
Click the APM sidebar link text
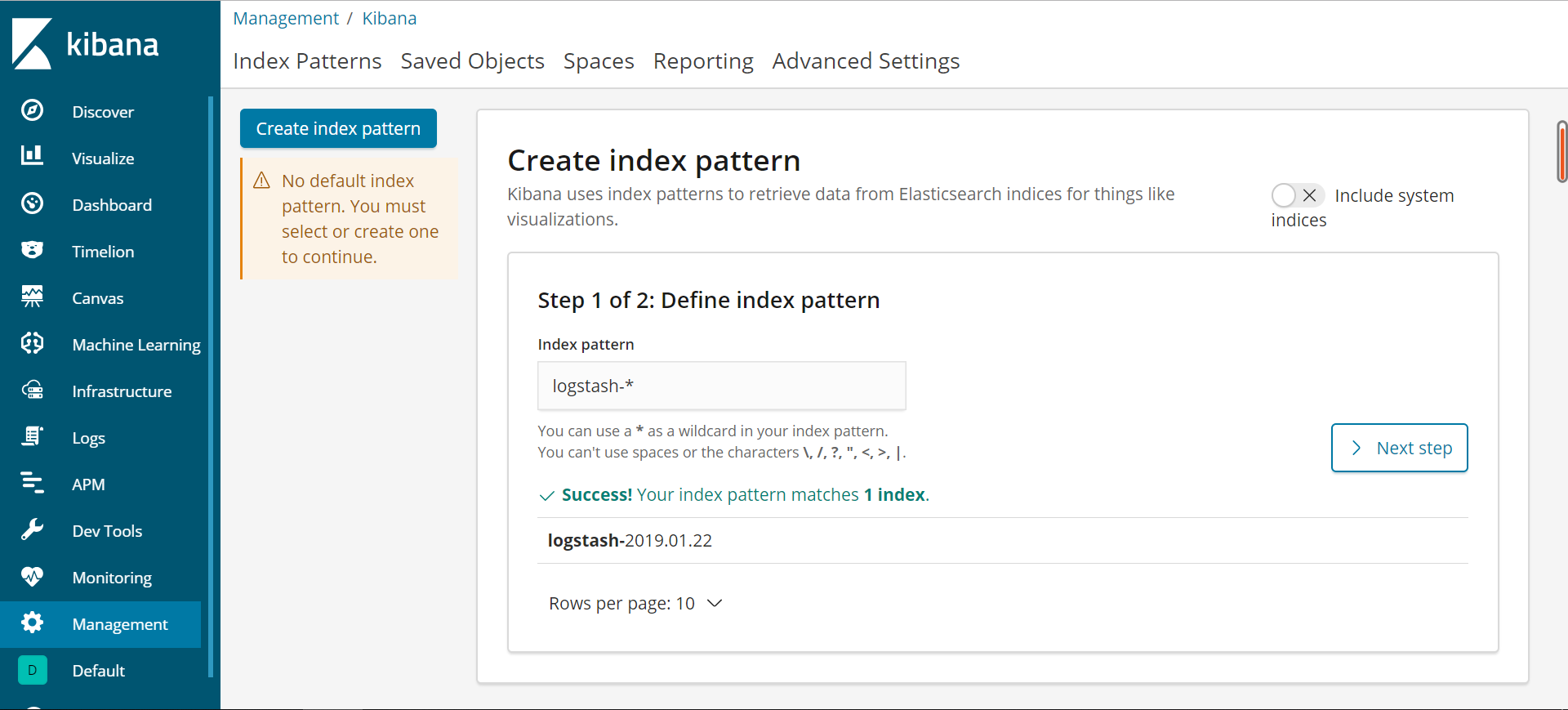point(88,484)
